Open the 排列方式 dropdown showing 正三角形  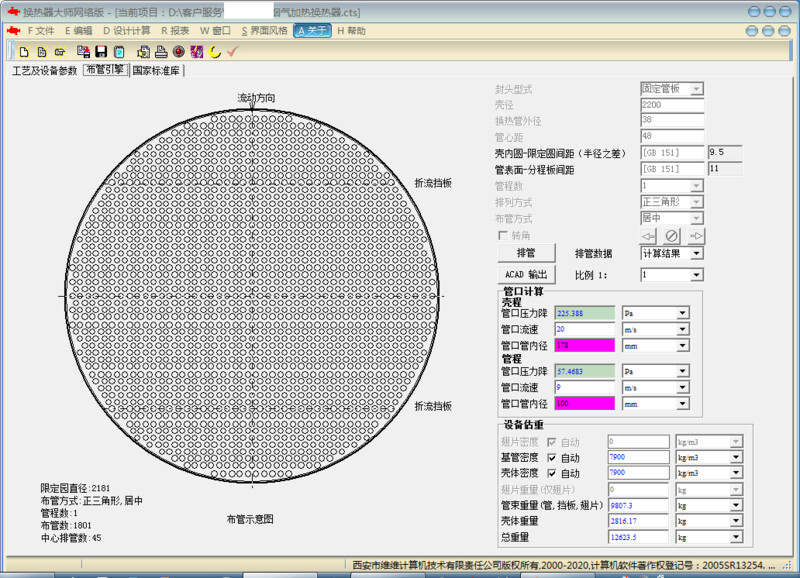pyautogui.click(x=697, y=202)
